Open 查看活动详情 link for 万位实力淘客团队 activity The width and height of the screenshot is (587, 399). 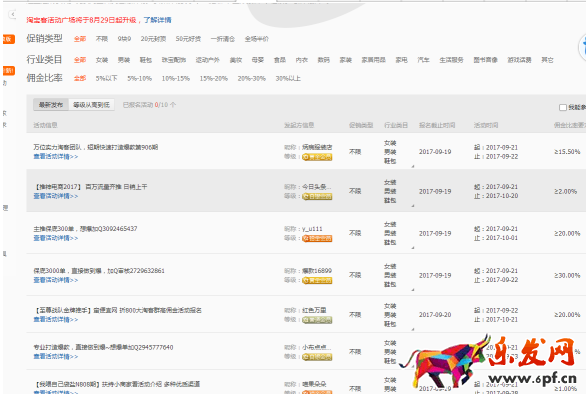pos(56,156)
